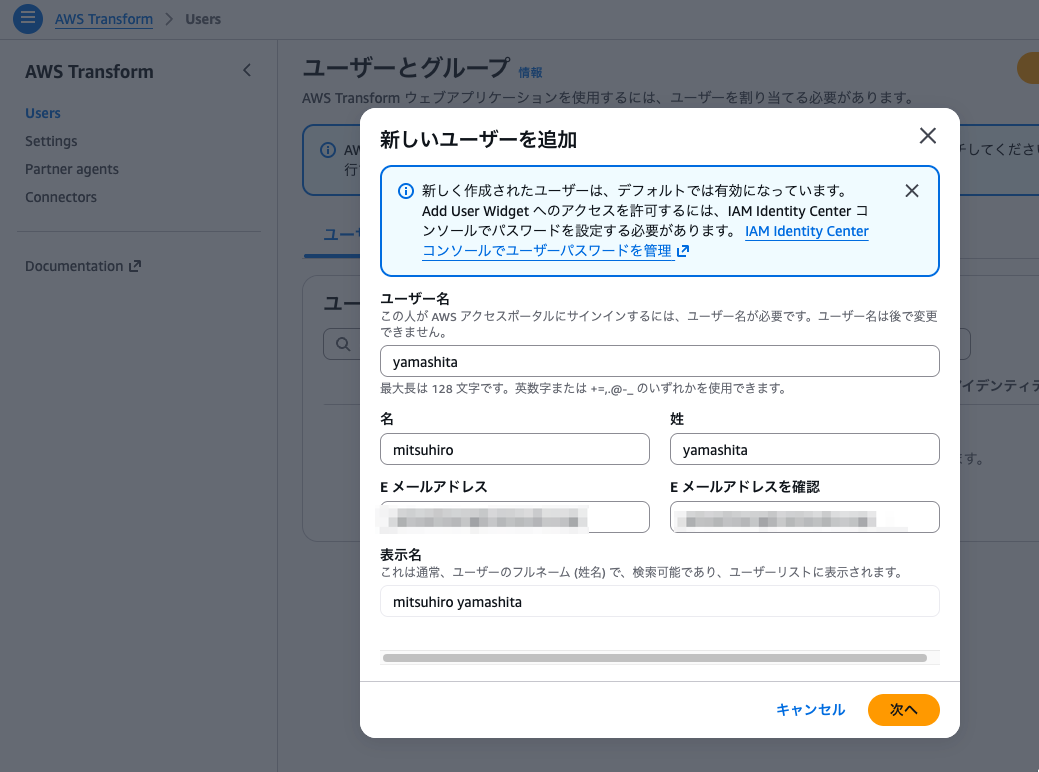
Task: Collapse the AWS Transform side panel
Action: [247, 71]
